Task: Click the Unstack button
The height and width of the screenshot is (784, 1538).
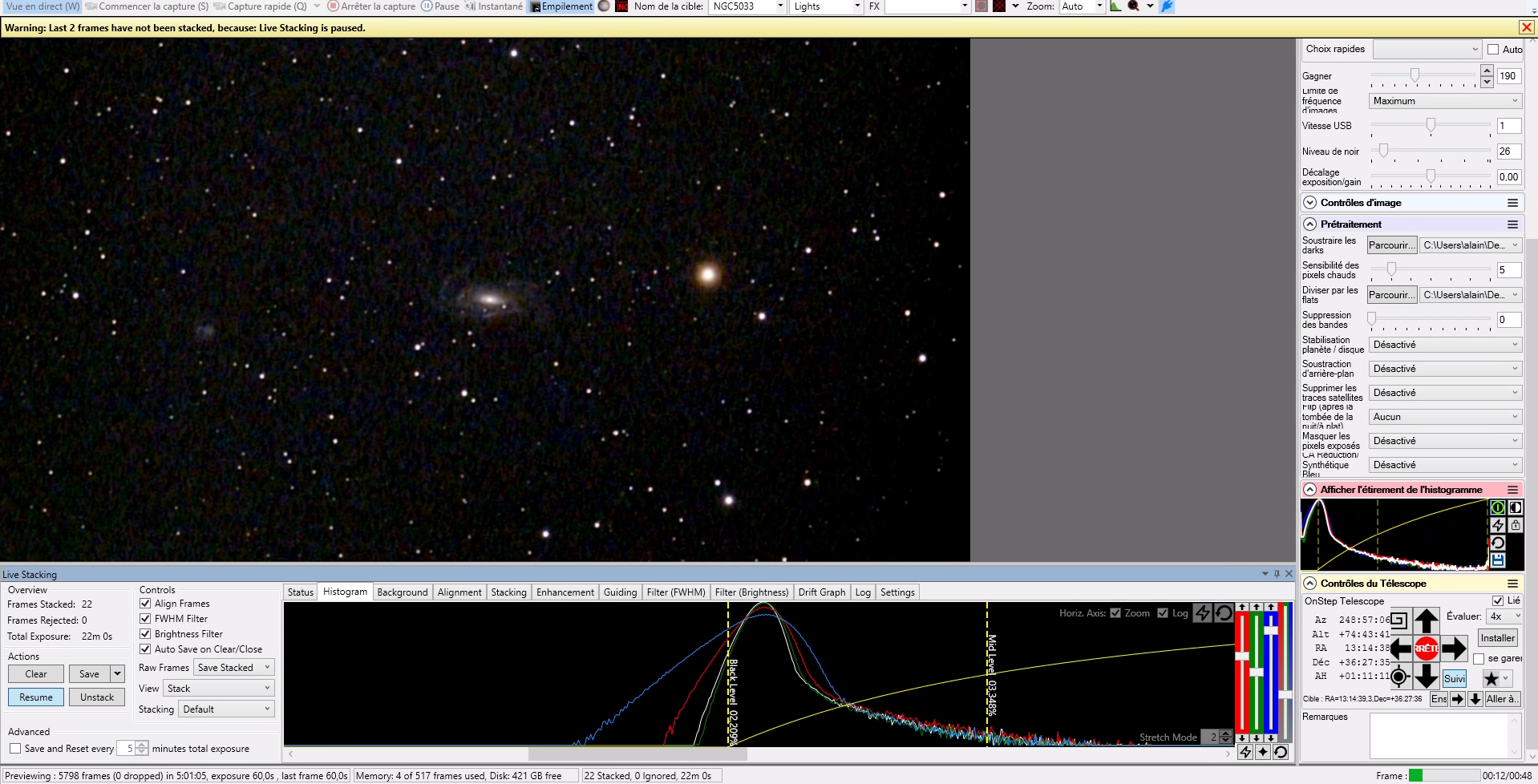Action: (97, 697)
